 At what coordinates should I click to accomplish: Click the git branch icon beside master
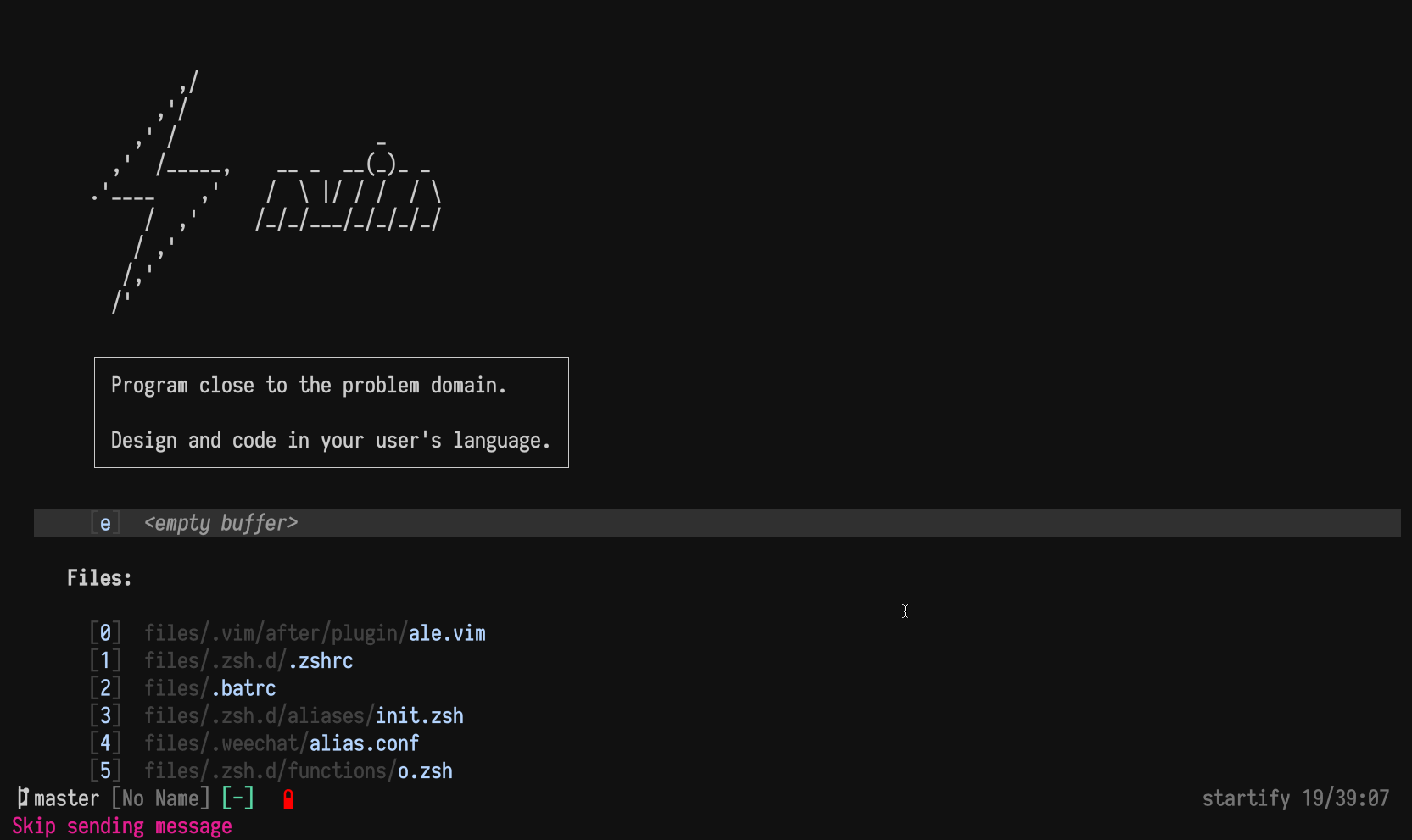click(x=23, y=798)
